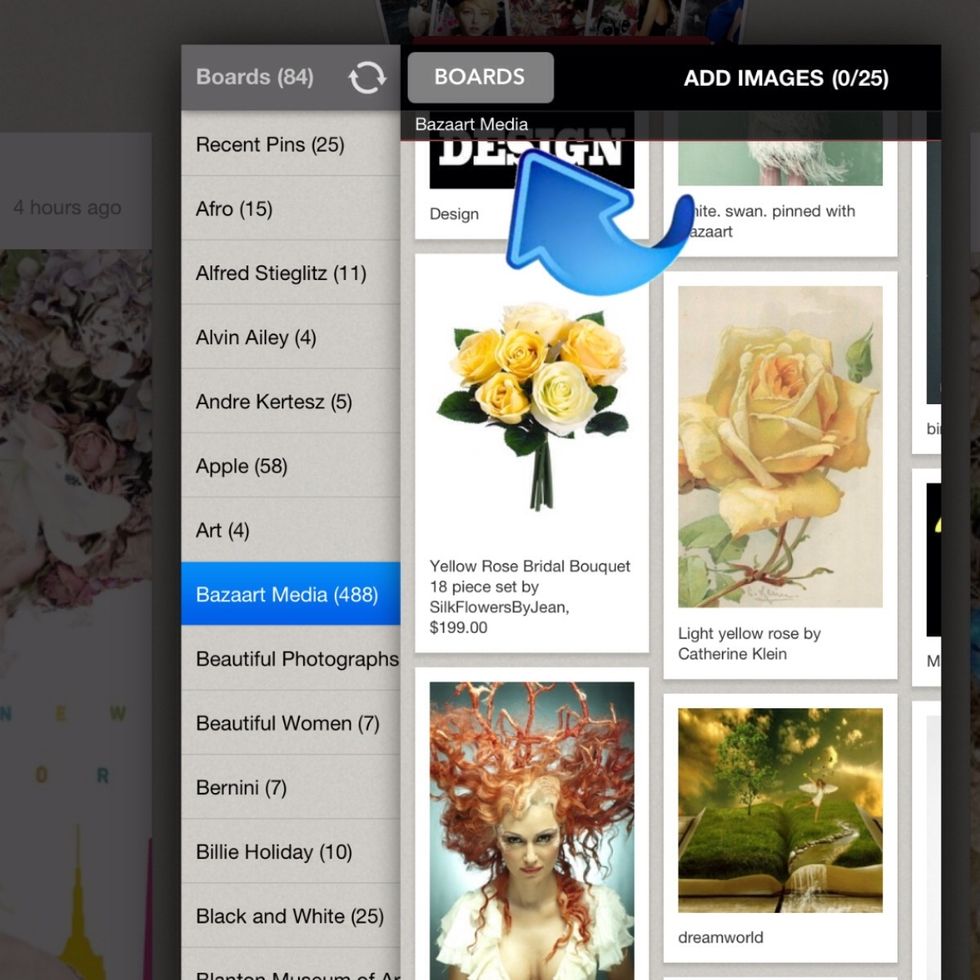Choose the Beautiful Women (7) board
Screen dimensions: 980x980
pos(291,723)
